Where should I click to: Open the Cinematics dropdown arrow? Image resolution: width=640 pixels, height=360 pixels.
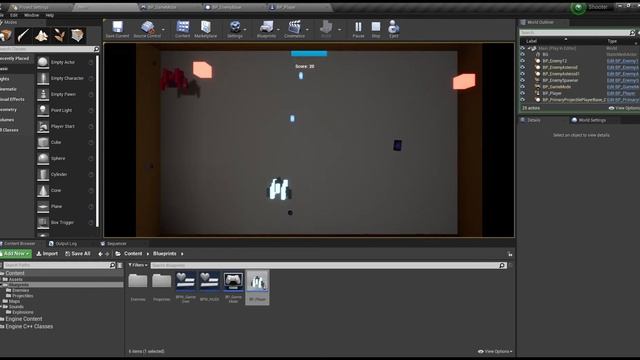click(307, 29)
